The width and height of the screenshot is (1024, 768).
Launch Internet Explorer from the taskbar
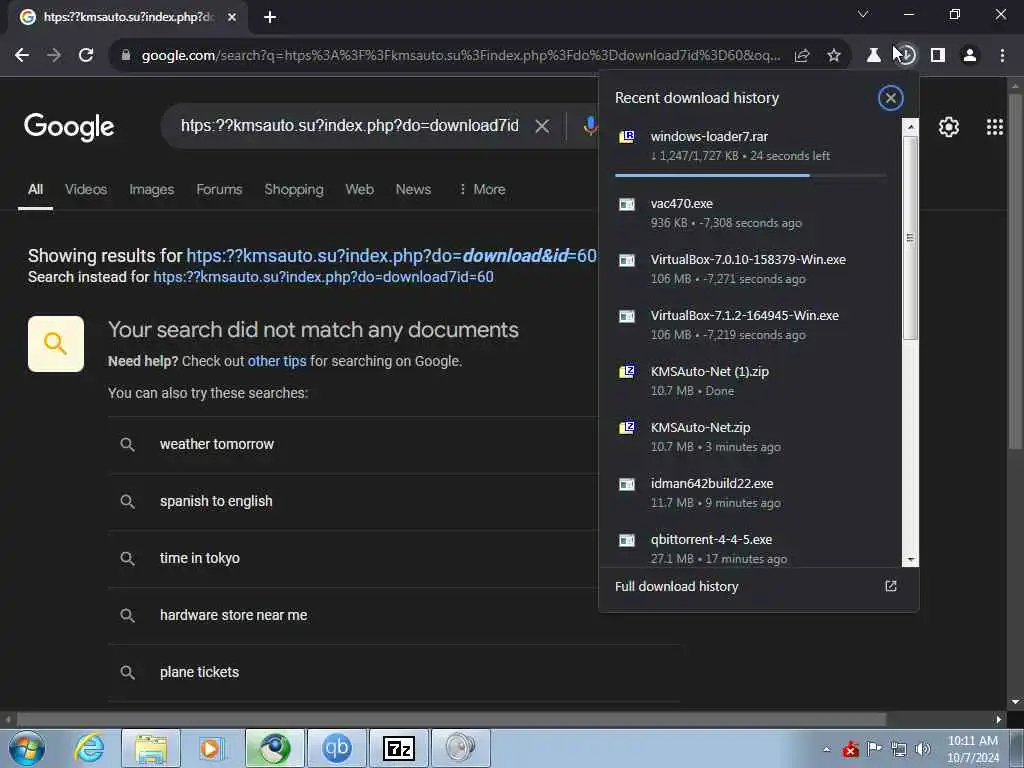tap(89, 748)
